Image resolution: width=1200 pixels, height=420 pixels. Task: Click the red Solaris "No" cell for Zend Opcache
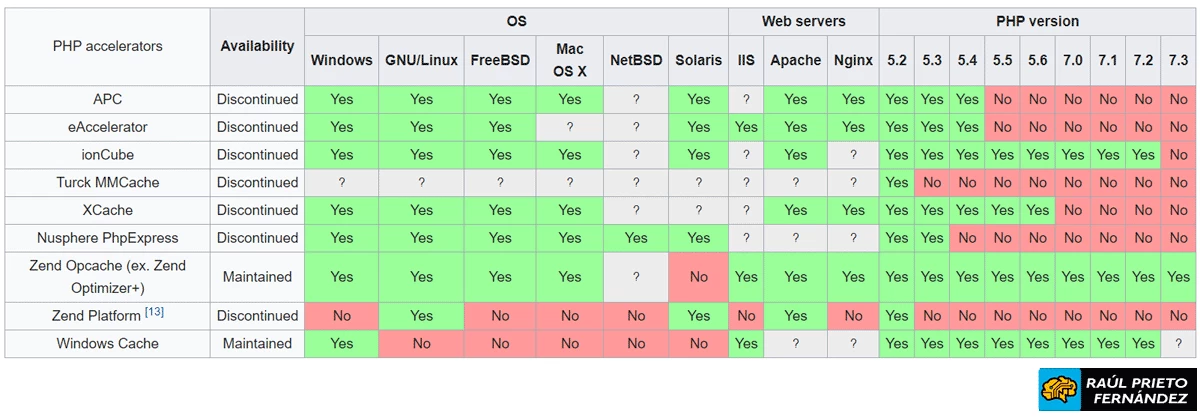coord(698,276)
